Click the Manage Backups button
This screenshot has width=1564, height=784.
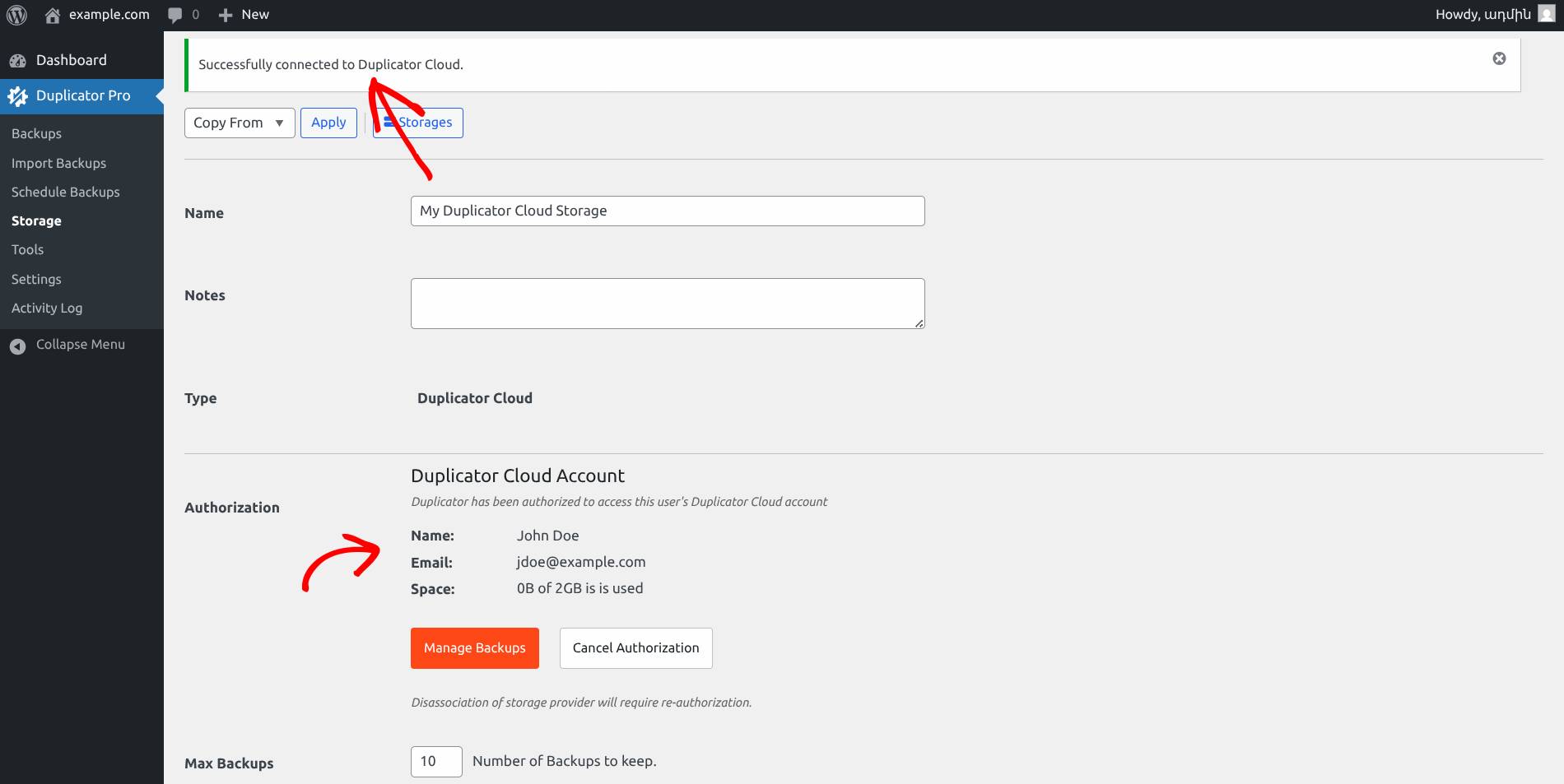[474, 648]
